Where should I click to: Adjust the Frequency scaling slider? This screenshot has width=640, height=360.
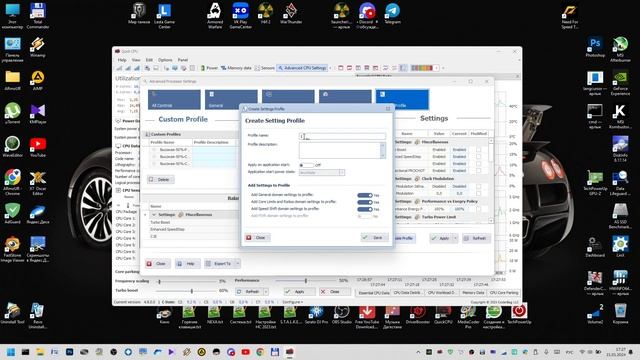(160, 282)
